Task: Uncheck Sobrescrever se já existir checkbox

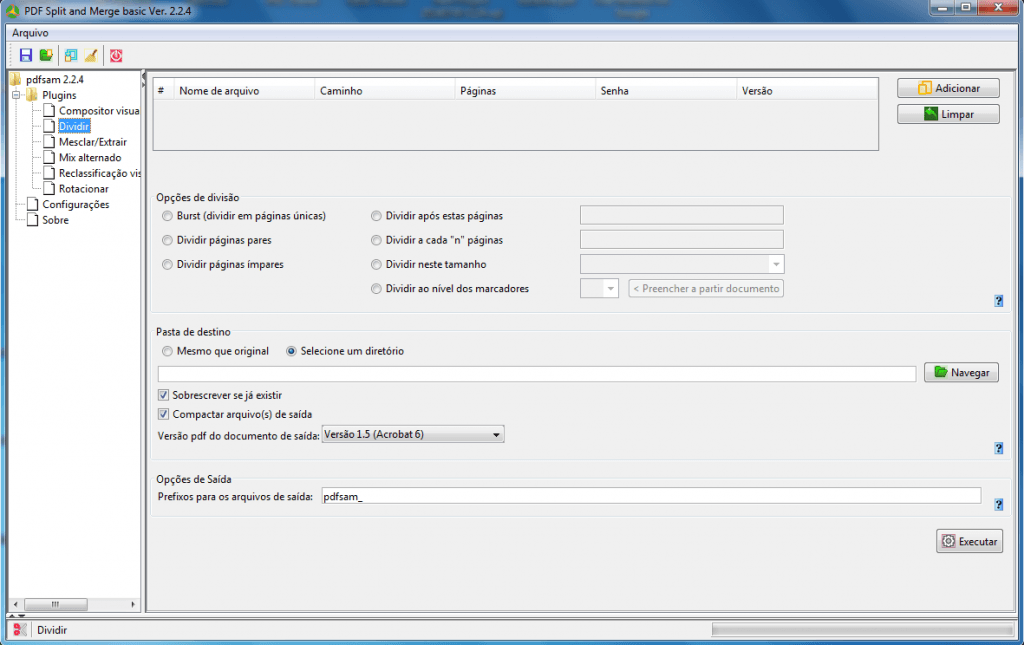Action: pyautogui.click(x=163, y=395)
